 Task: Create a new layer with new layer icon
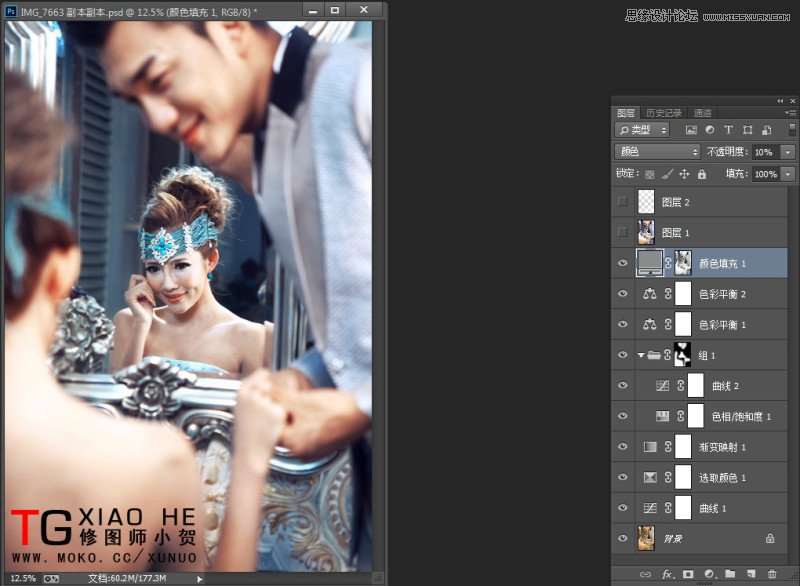pos(751,574)
